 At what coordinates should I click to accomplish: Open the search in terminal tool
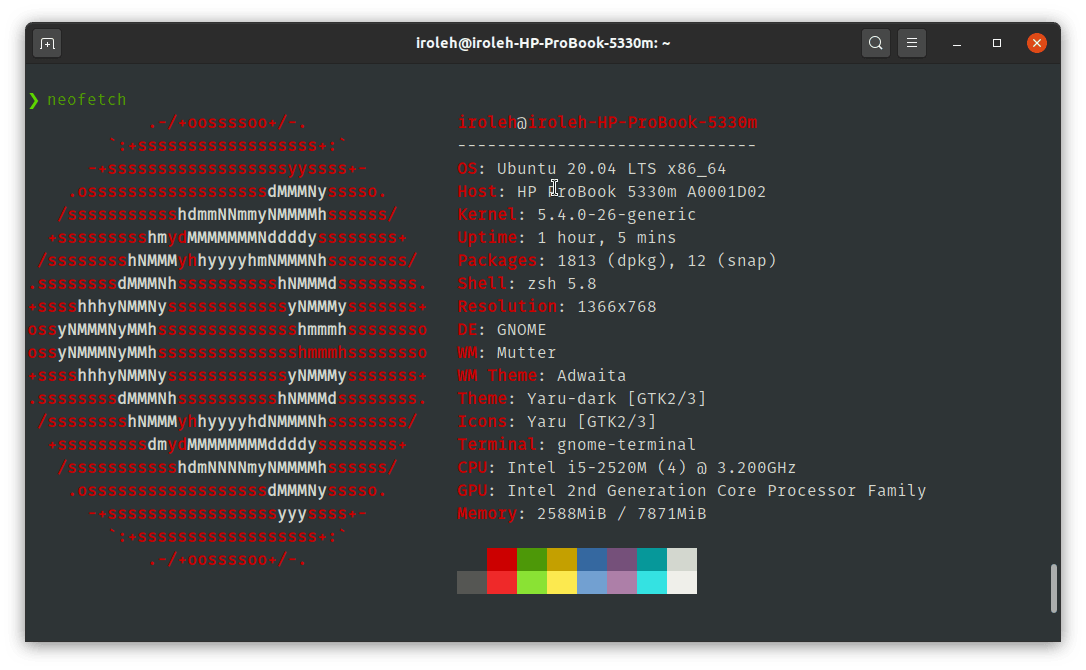click(x=875, y=42)
